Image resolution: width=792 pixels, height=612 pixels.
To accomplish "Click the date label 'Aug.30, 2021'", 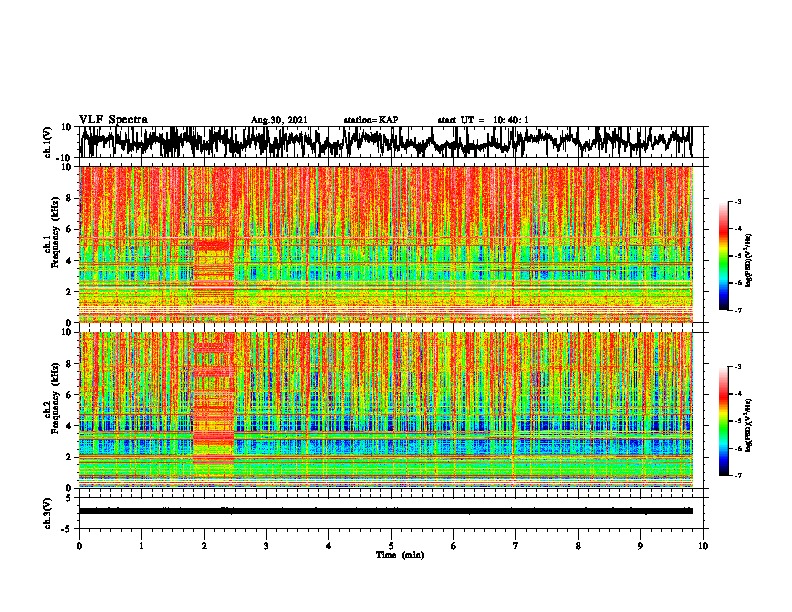I will 279,120.
